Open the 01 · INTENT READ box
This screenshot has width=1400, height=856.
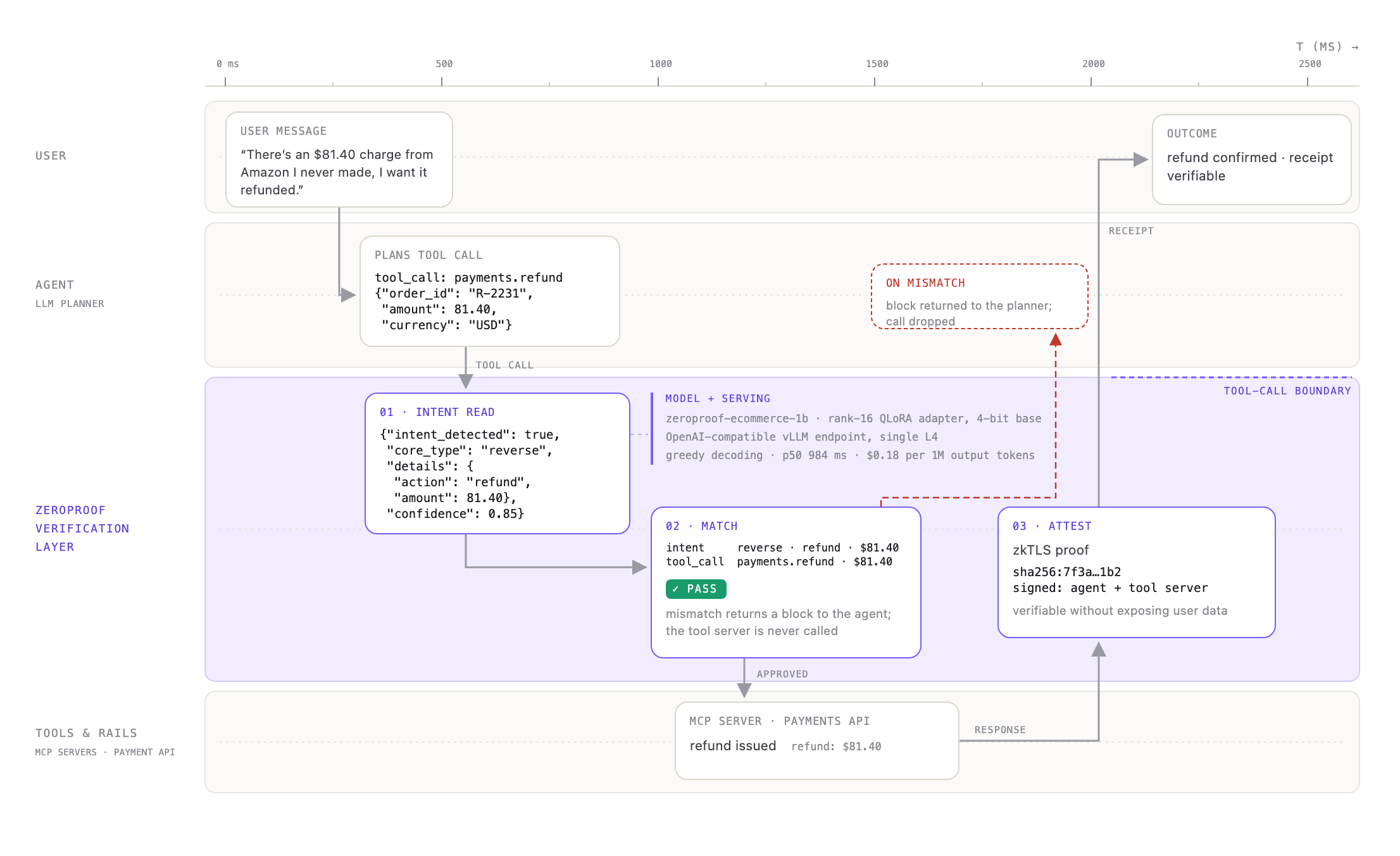(497, 463)
